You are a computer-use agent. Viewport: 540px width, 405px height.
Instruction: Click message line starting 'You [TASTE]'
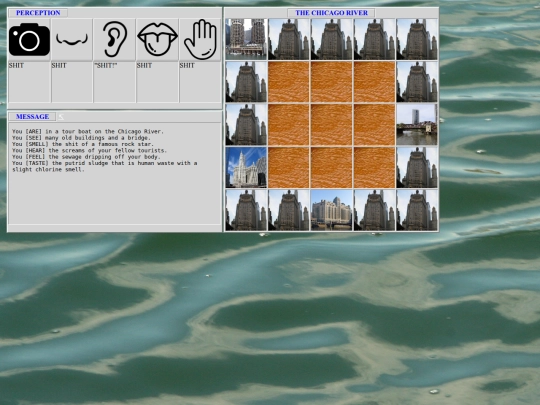(x=105, y=166)
